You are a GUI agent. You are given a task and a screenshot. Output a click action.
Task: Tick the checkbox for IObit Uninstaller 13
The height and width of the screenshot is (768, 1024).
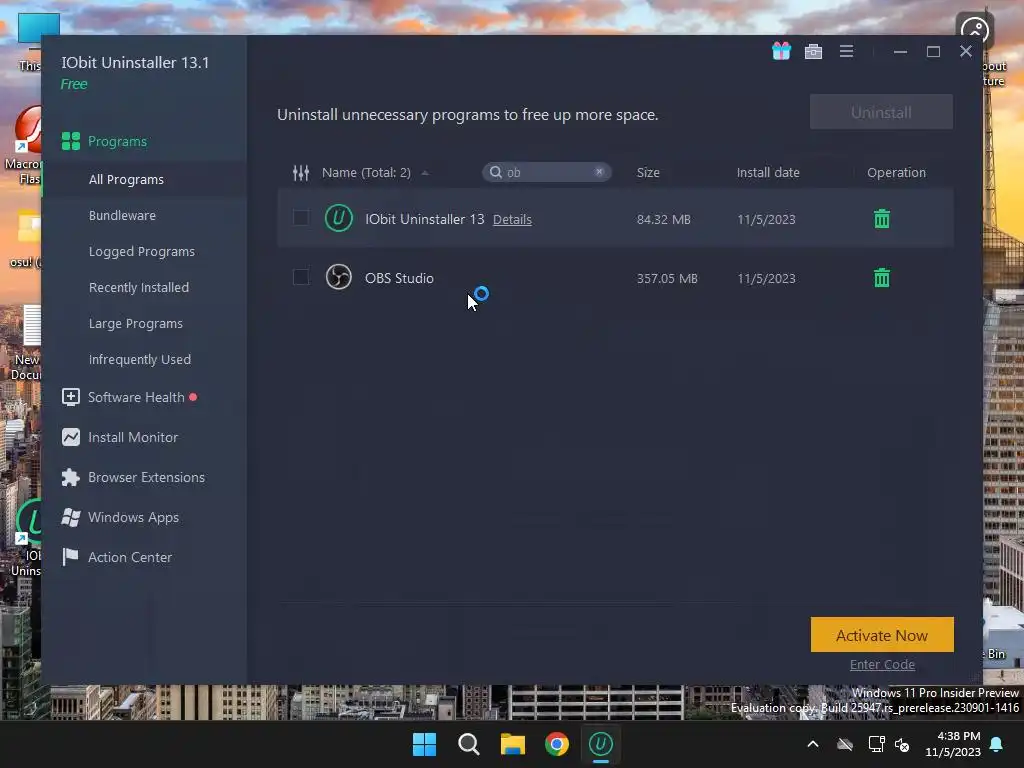[x=300, y=218]
